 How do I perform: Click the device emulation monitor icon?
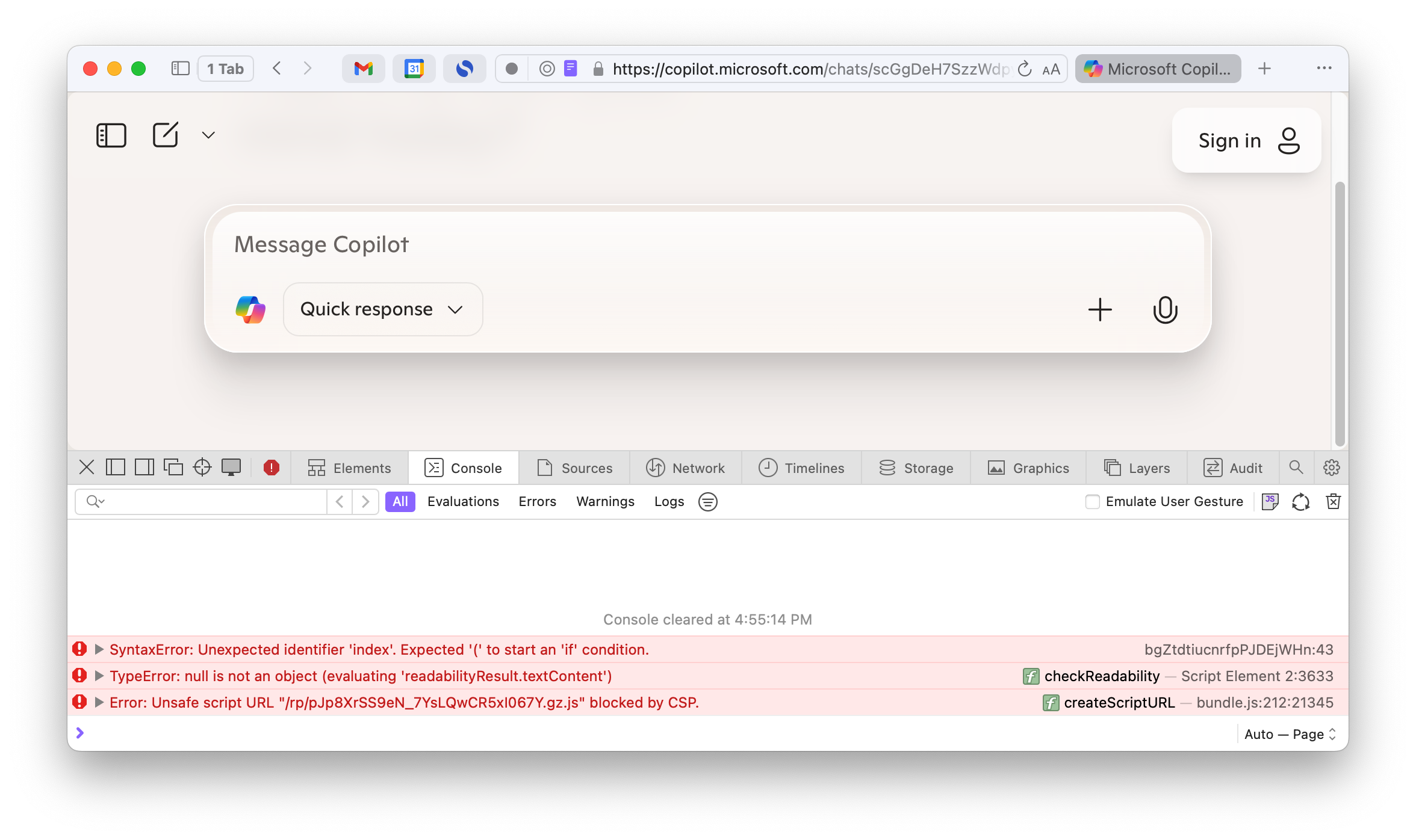pos(231,468)
